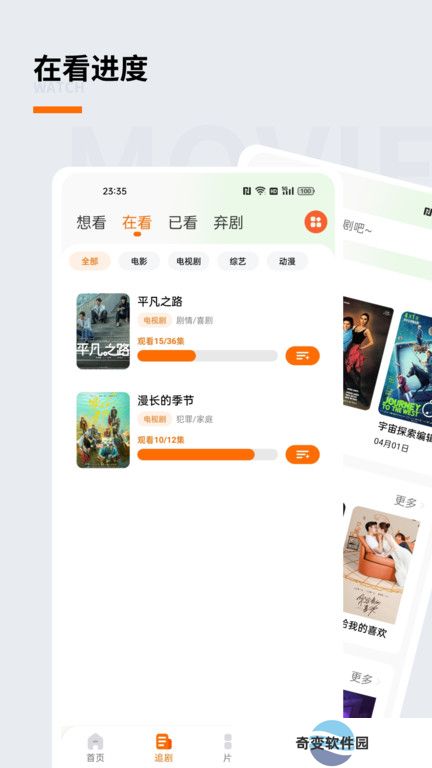This screenshot has height=768, width=432.
Task: Tap the playlist add icon for 平凡之路
Action: (302, 356)
